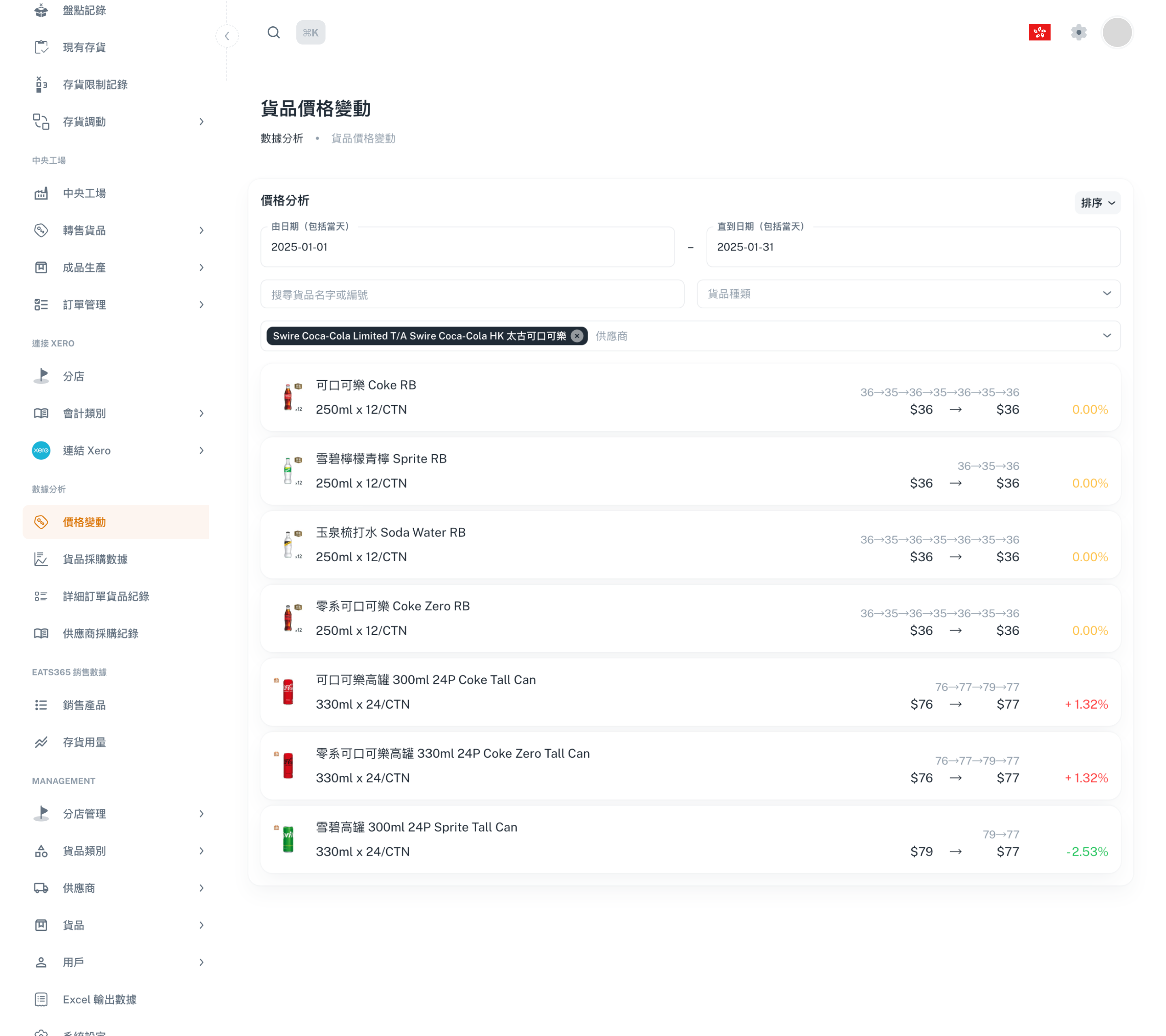Image resolution: width=1166 pixels, height=1036 pixels.
Task: Click the 數據分析 breadcrumb link
Action: [282, 138]
